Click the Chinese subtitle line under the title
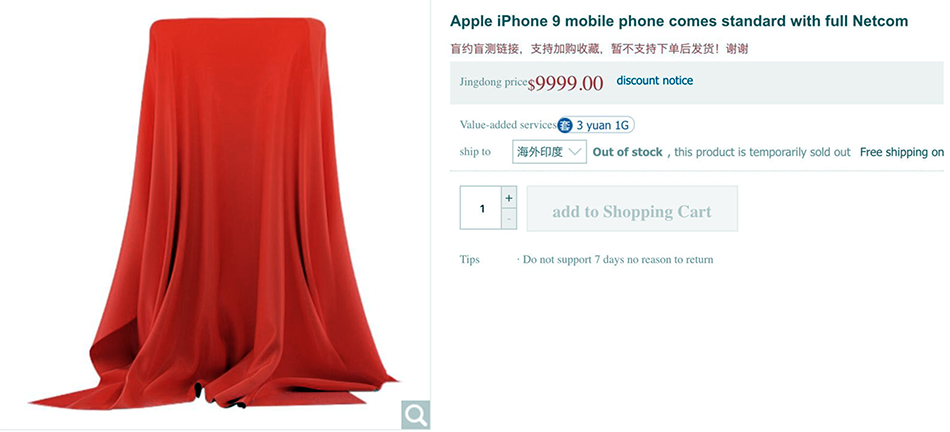Screen dimensions: 950x432 tap(599, 49)
